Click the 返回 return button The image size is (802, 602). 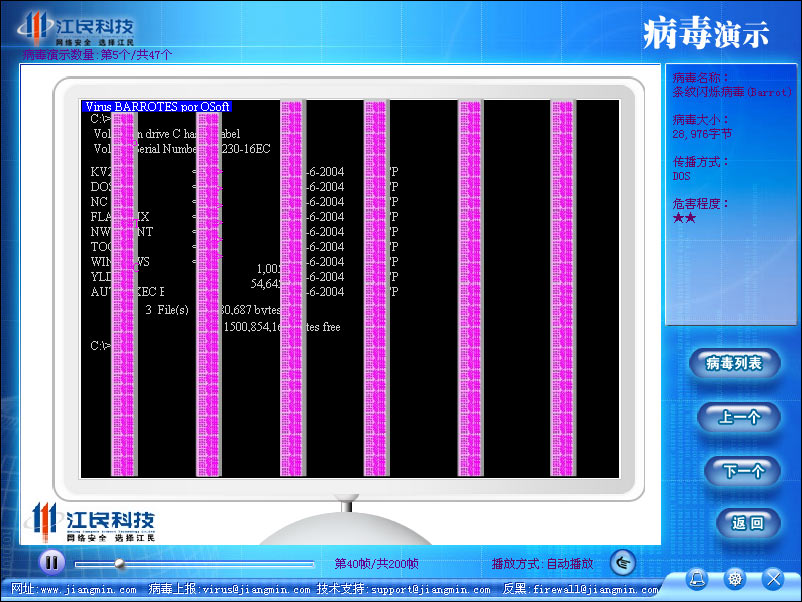tap(748, 523)
